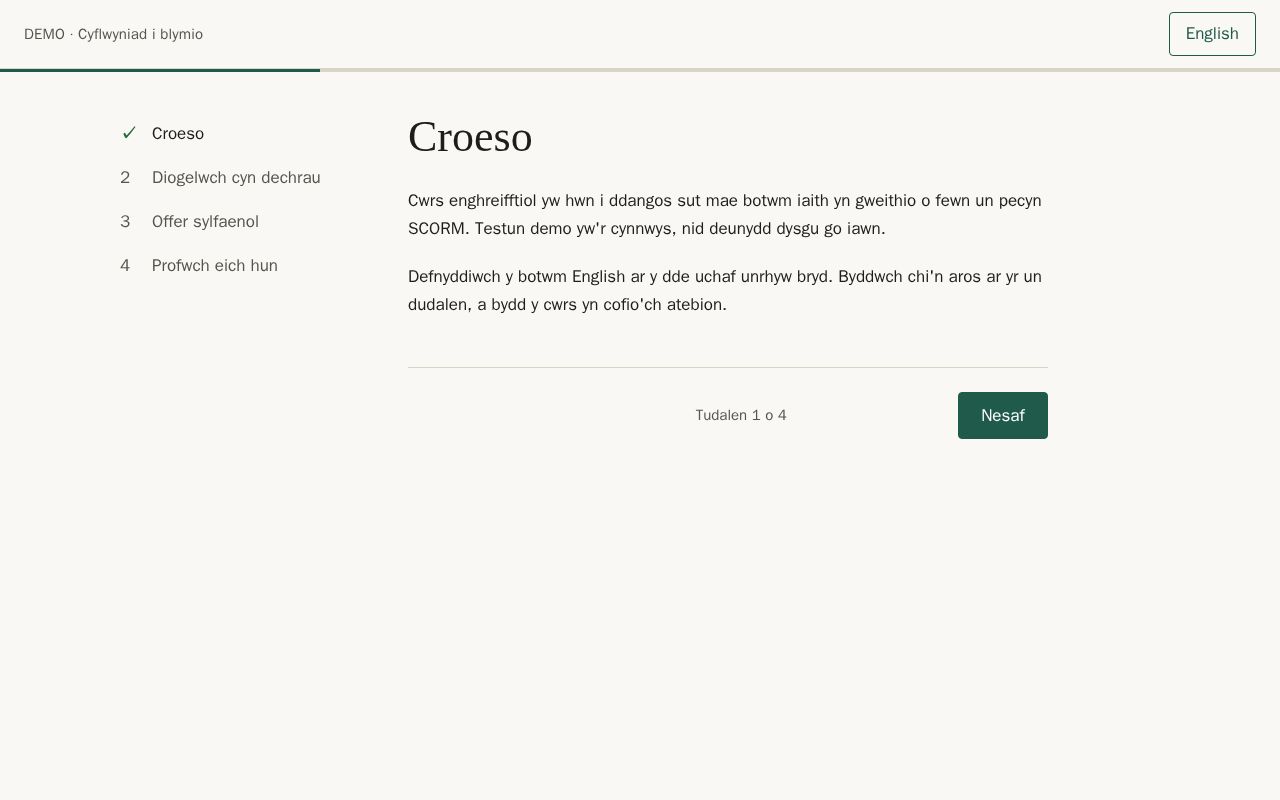Image resolution: width=1280 pixels, height=800 pixels.
Task: Click the DEMO · Cyflwyniad i blymio title
Action: [113, 34]
